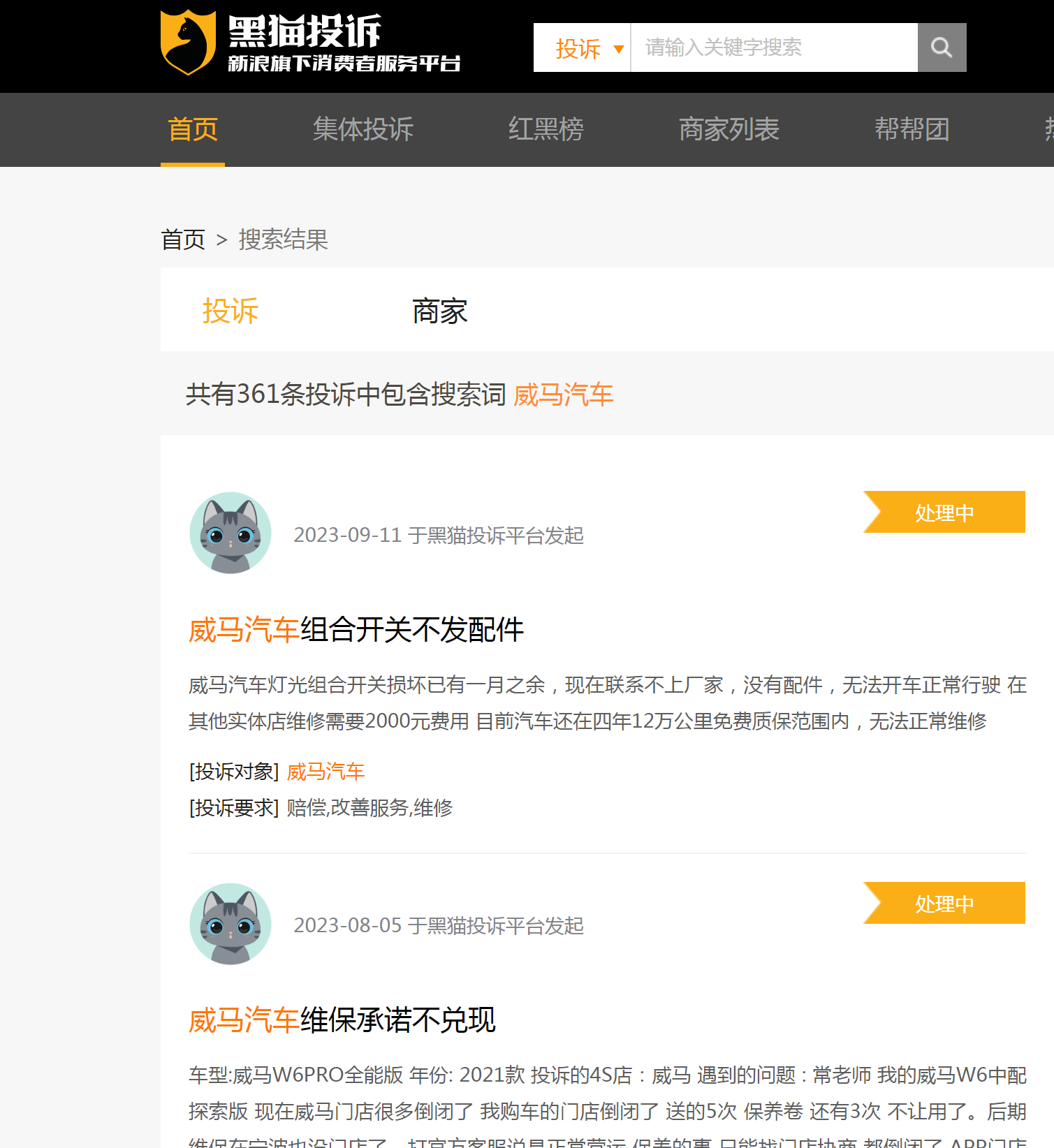Screen dimensions: 1054x1148
Task: Click the 威马汽车 link after 投诉对象
Action: (325, 772)
